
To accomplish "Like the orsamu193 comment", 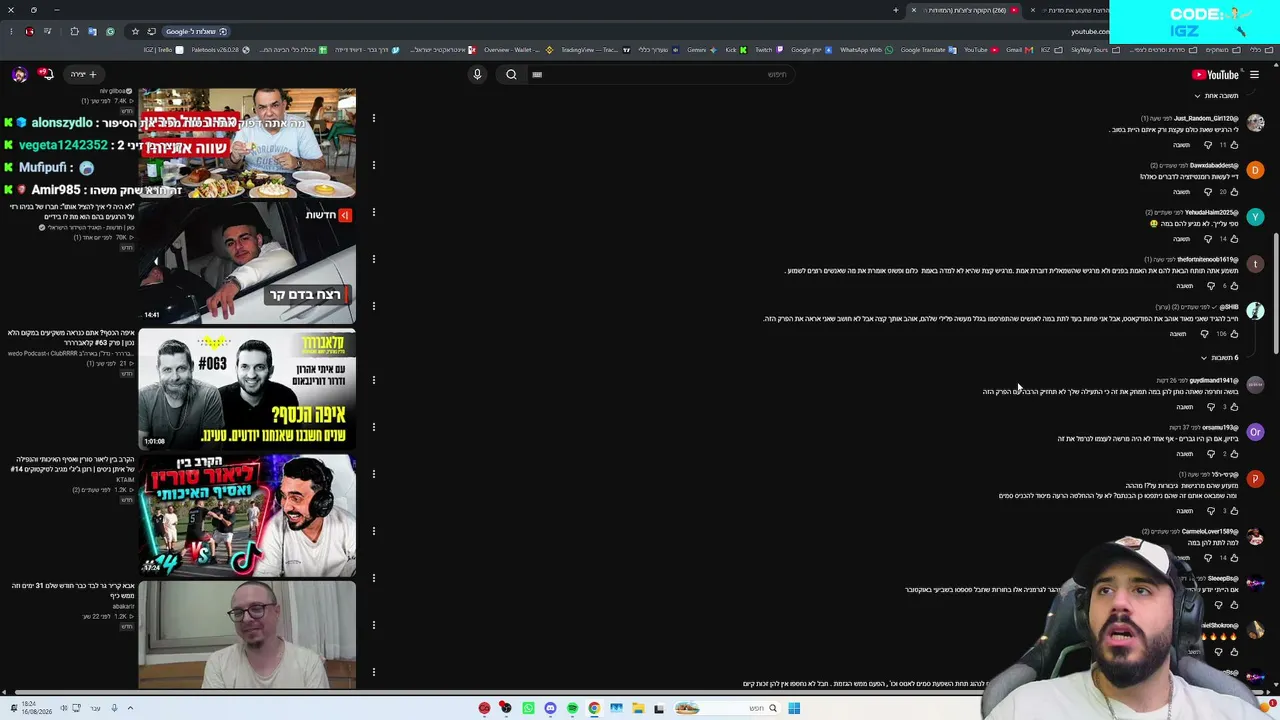I will (x=1234, y=454).
